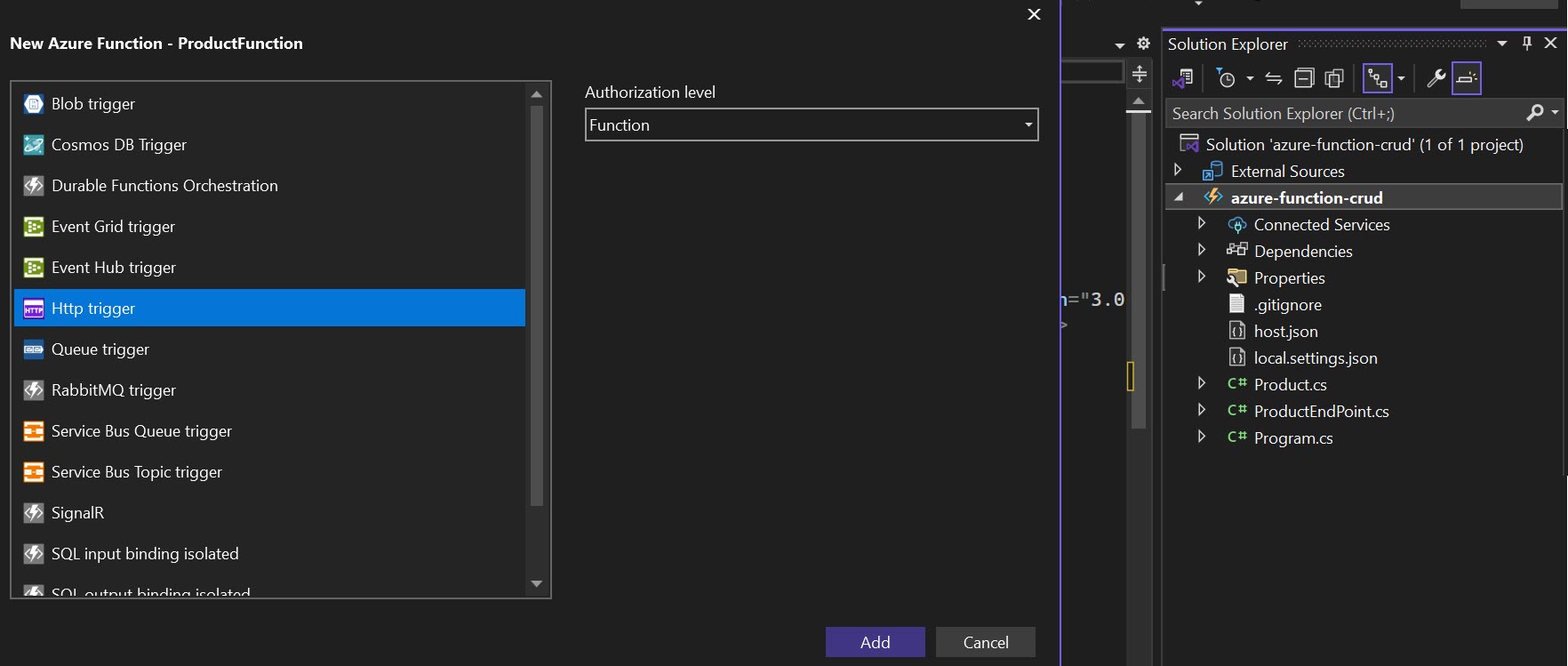The height and width of the screenshot is (666, 1568).
Task: Expand the Dependencies node
Action: 1202,250
